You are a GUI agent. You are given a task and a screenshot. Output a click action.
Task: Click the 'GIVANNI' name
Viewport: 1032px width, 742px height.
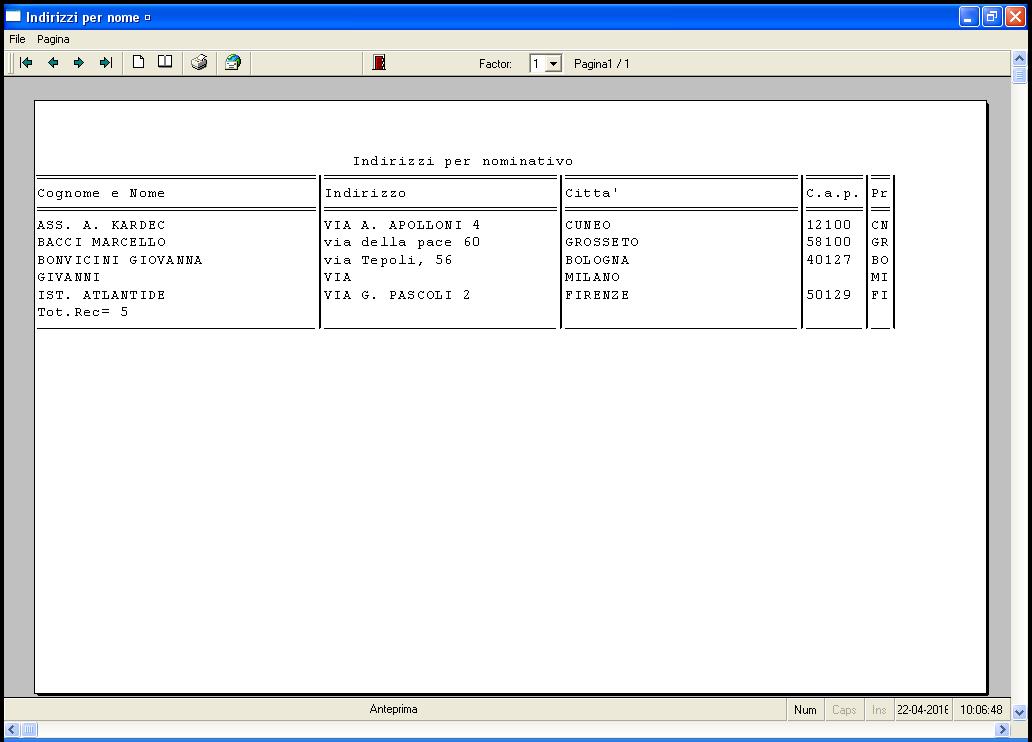click(x=69, y=277)
